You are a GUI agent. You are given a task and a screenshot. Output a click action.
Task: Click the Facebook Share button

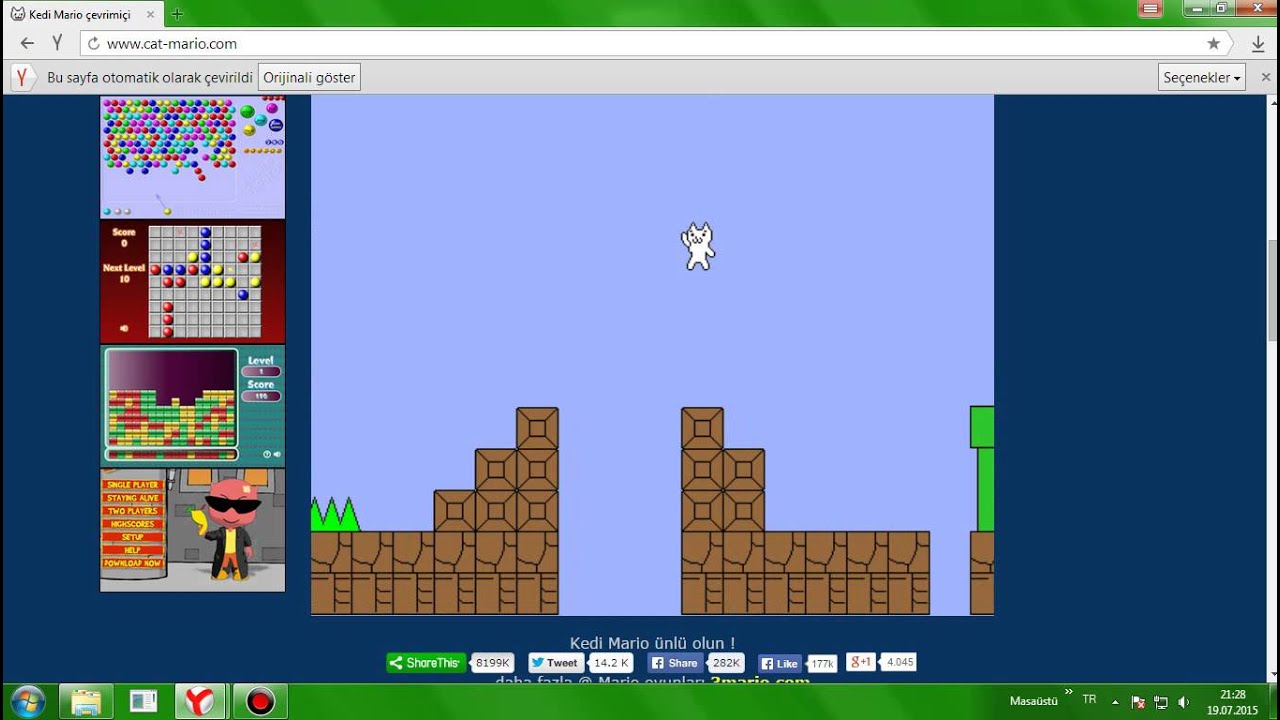point(675,663)
